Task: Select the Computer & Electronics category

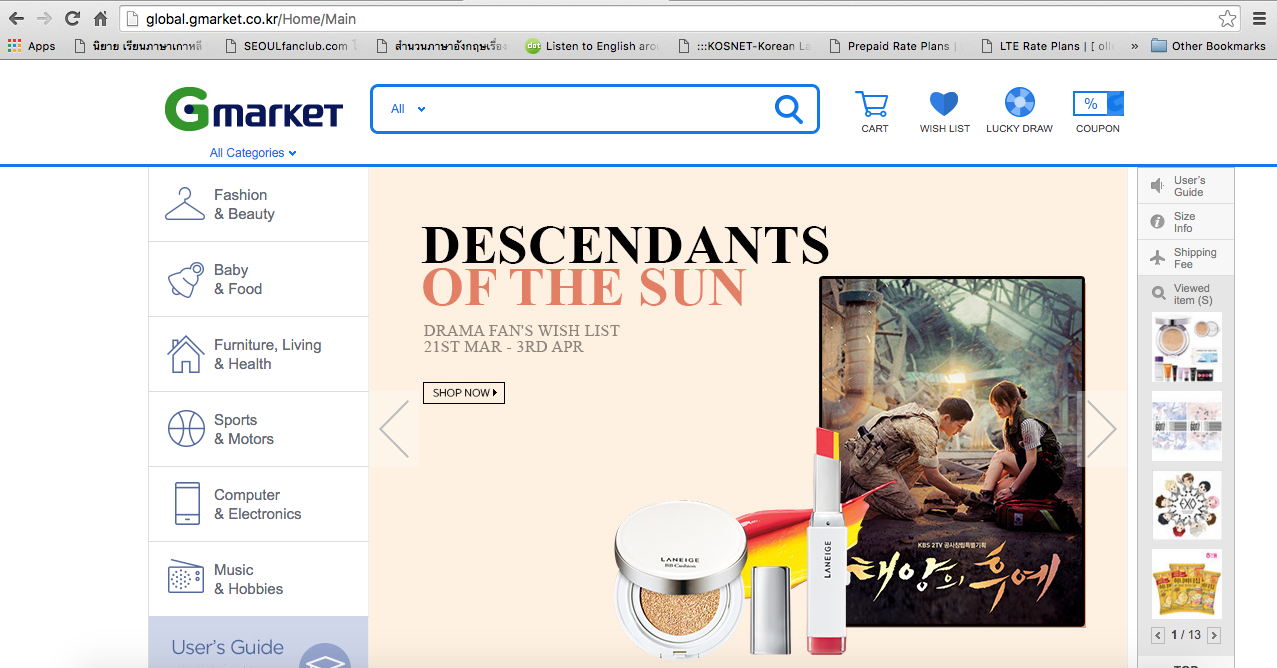Action: tap(258, 504)
